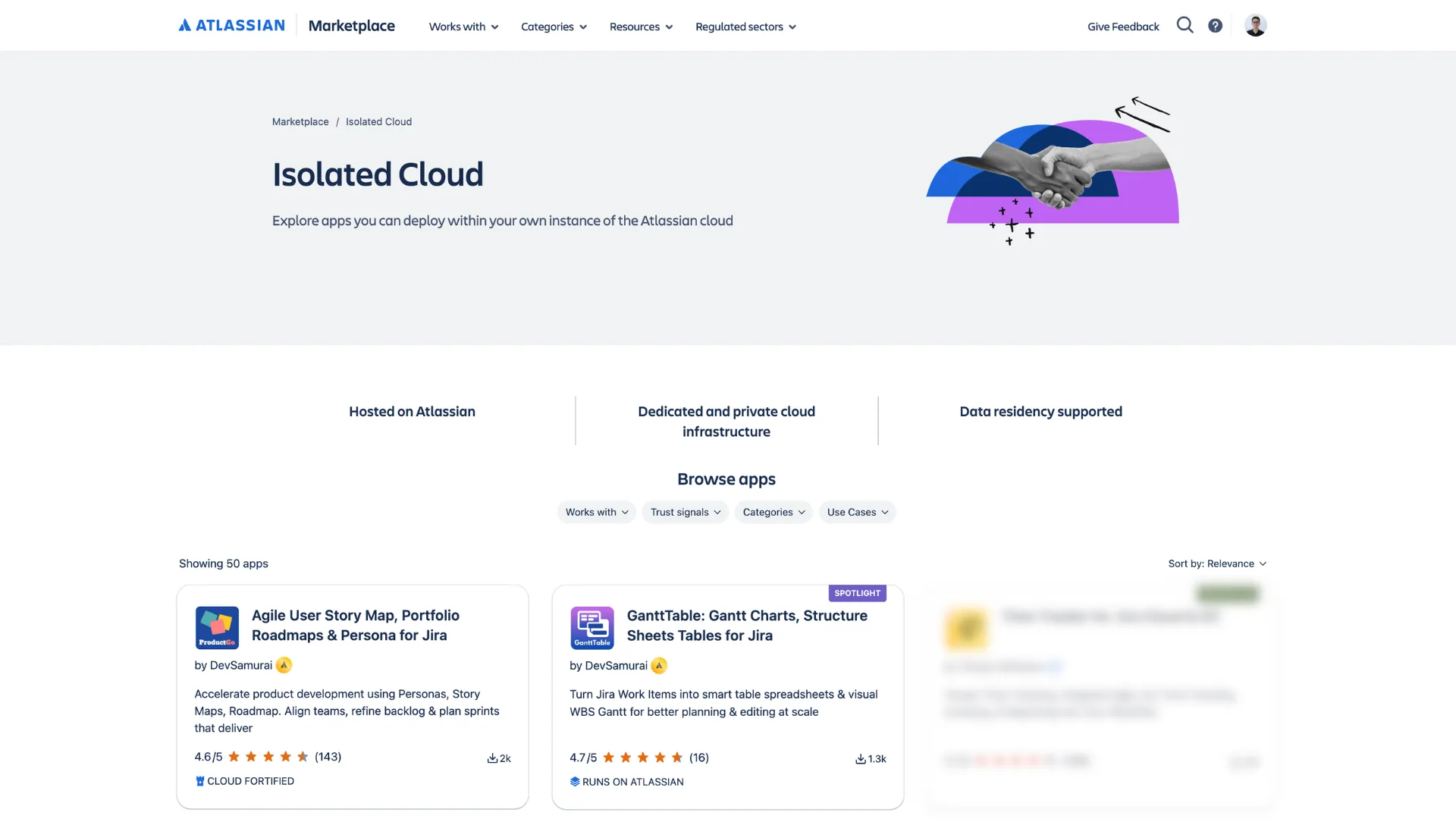Image resolution: width=1456 pixels, height=819 pixels.
Task: Click the Runs on Atlassian icon
Action: 575,782
